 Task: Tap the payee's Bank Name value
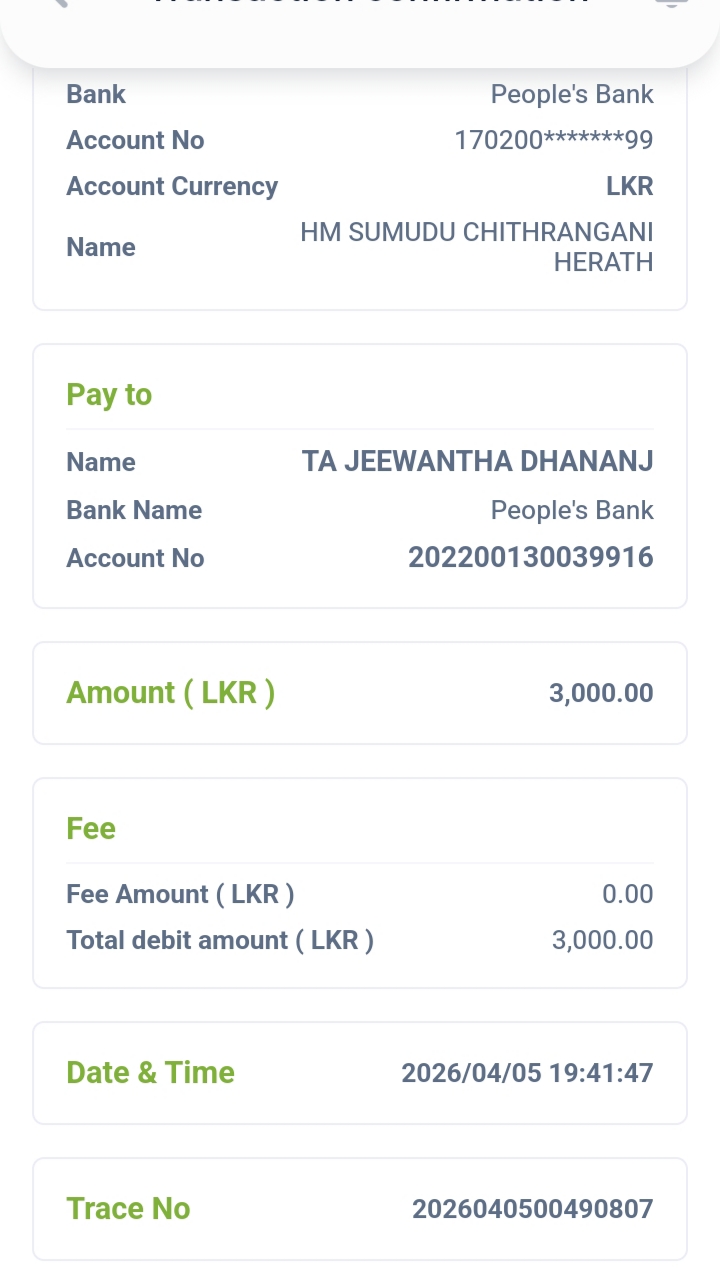tap(571, 510)
